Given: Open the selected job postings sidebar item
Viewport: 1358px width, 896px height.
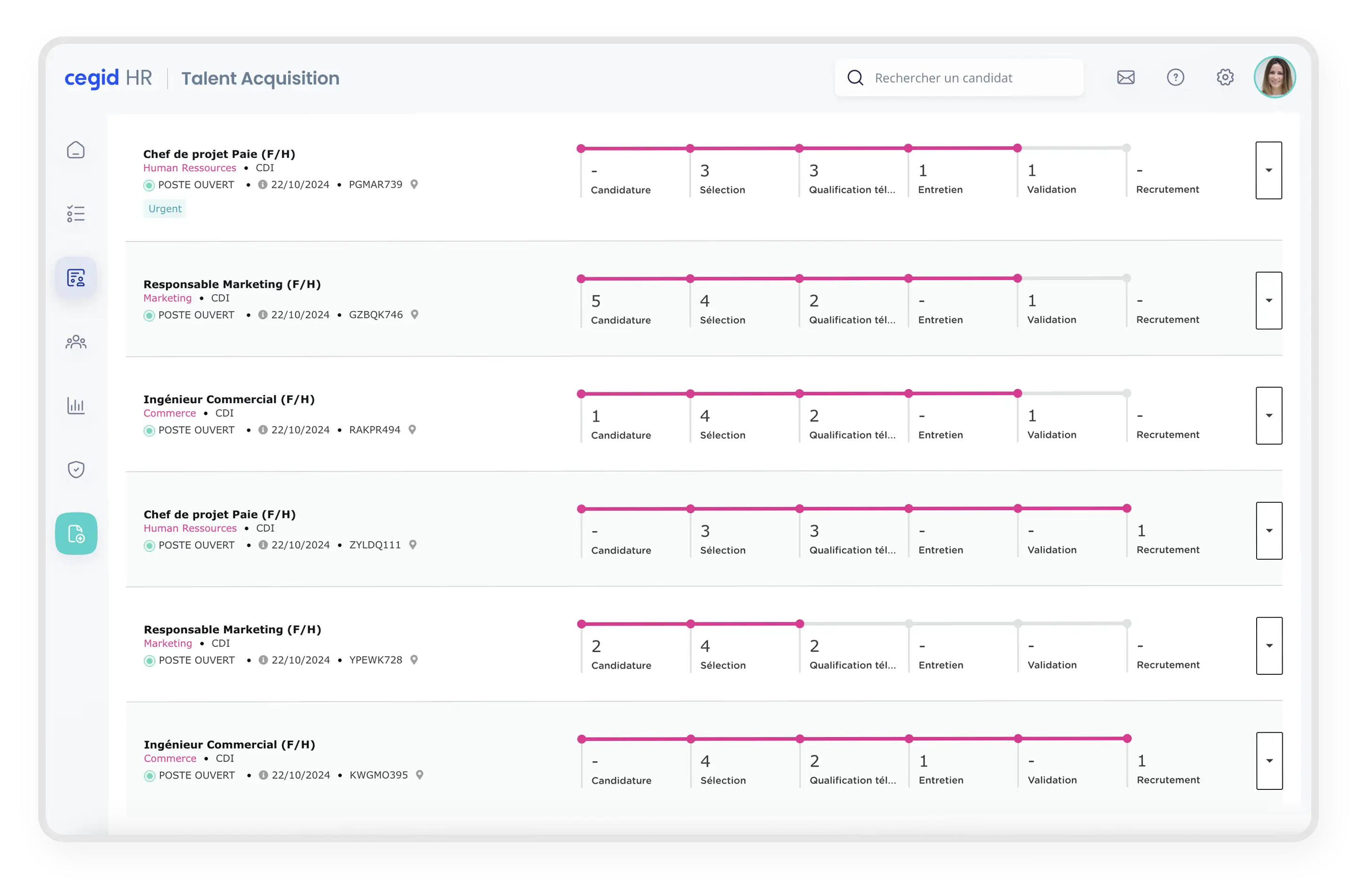Looking at the screenshot, I should (75, 278).
